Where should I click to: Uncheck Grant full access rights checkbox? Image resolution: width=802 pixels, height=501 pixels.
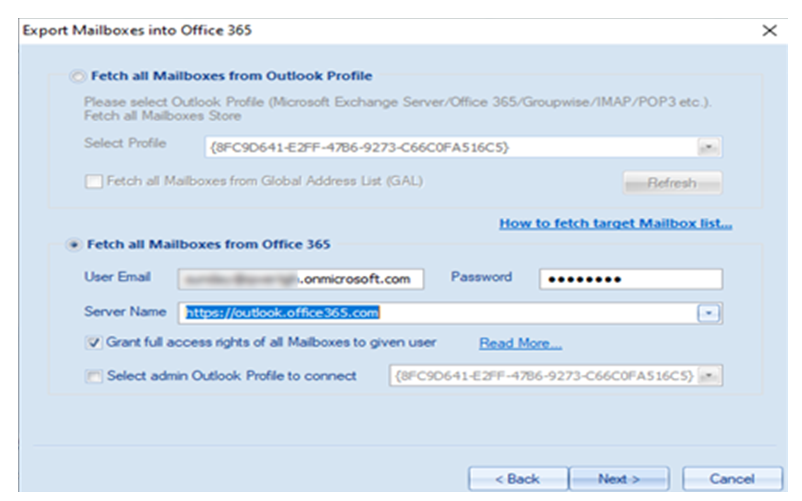tap(94, 343)
